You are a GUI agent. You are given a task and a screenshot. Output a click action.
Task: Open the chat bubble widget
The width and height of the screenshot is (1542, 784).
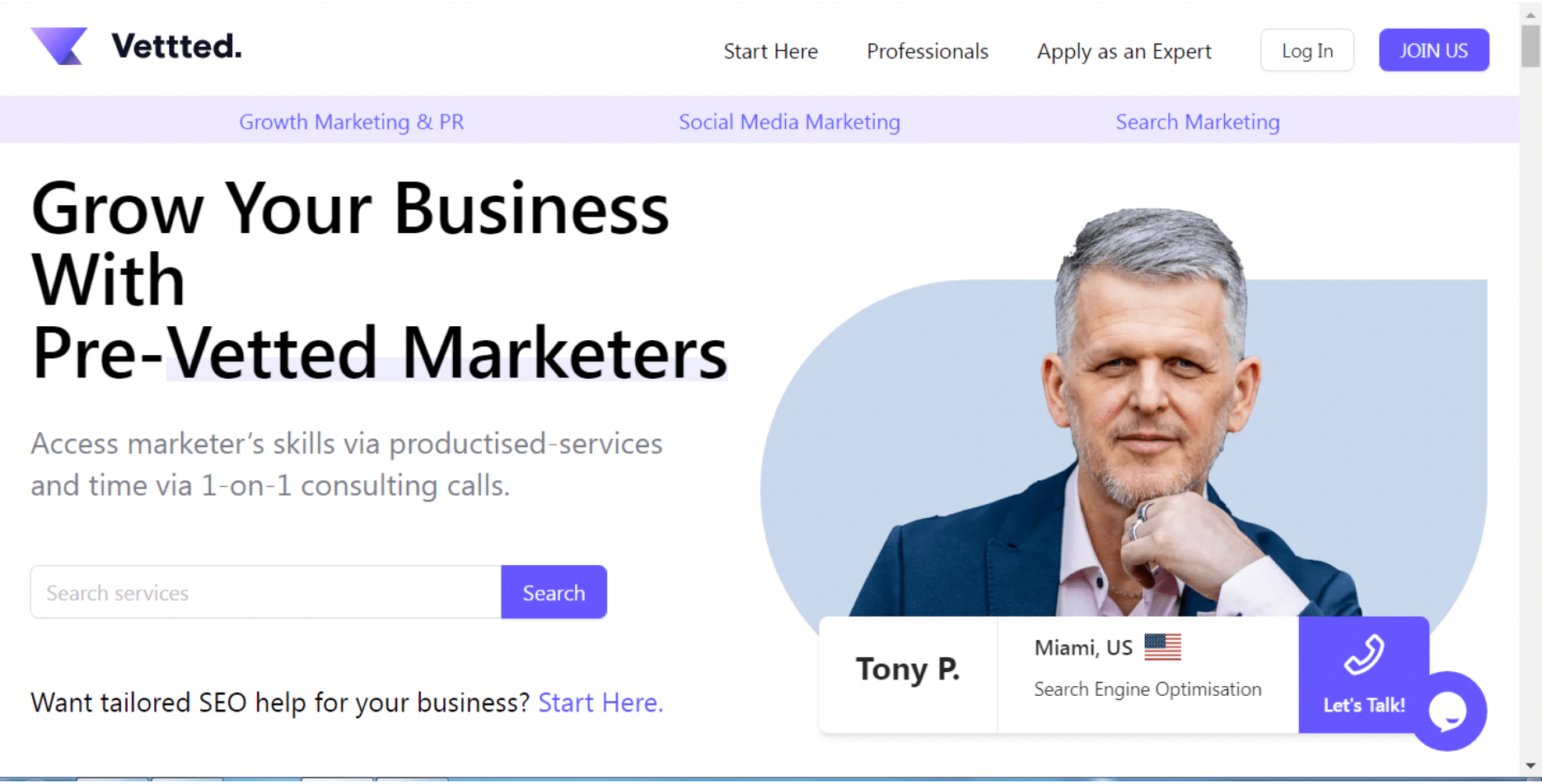click(x=1449, y=711)
